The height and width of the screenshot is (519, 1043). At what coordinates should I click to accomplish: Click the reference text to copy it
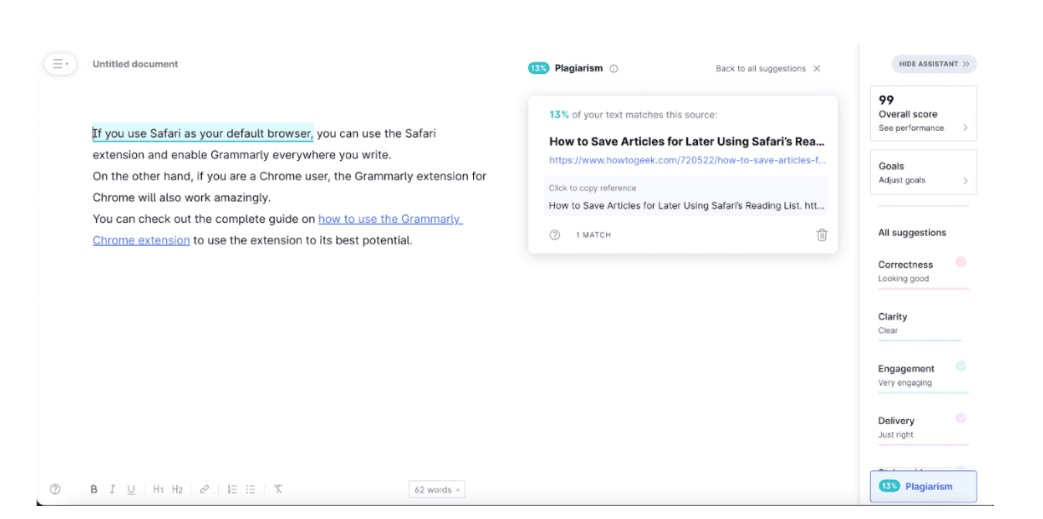[686, 206]
